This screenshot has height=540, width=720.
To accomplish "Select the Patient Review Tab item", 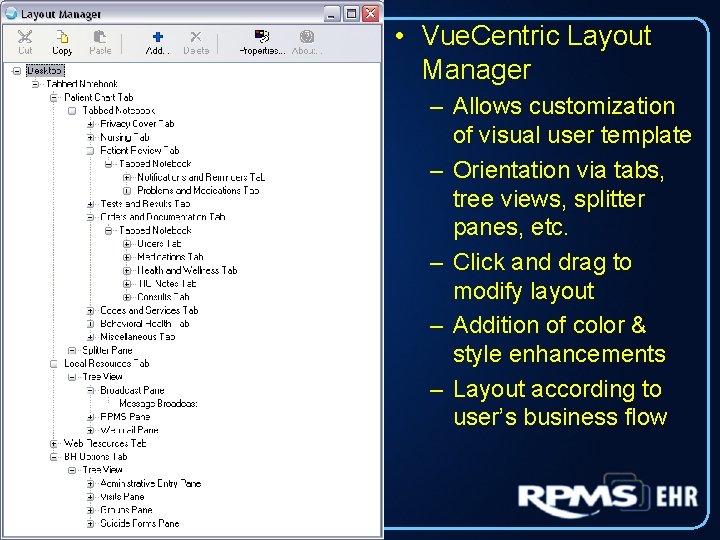I will pos(140,151).
